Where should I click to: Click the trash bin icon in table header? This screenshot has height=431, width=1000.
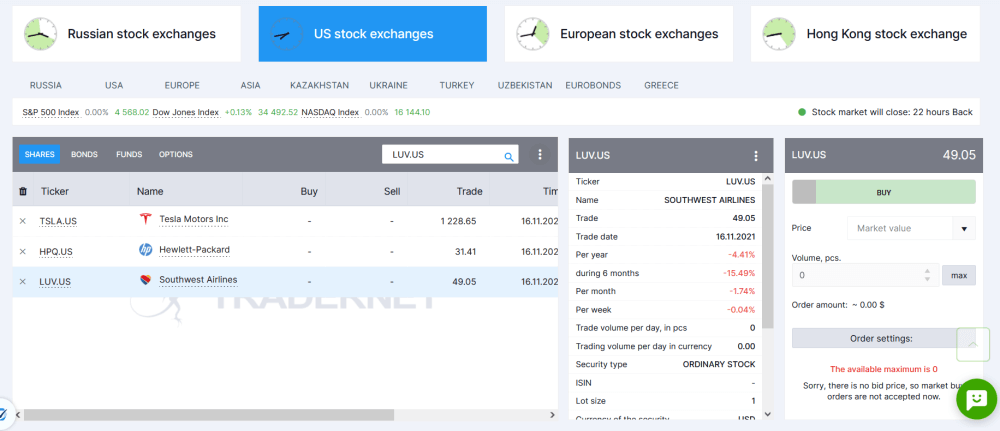pos(23,191)
